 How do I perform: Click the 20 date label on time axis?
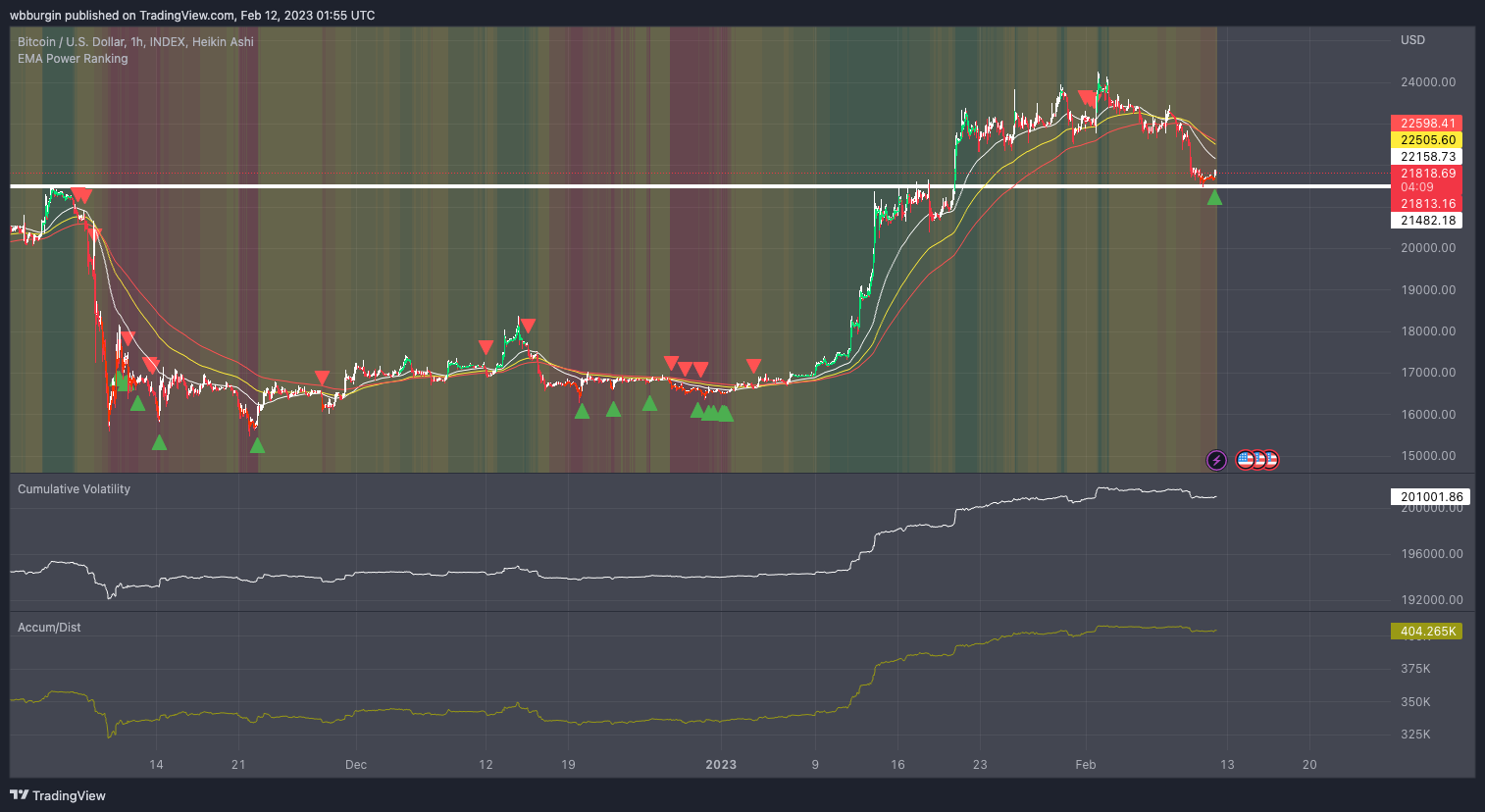(1309, 765)
